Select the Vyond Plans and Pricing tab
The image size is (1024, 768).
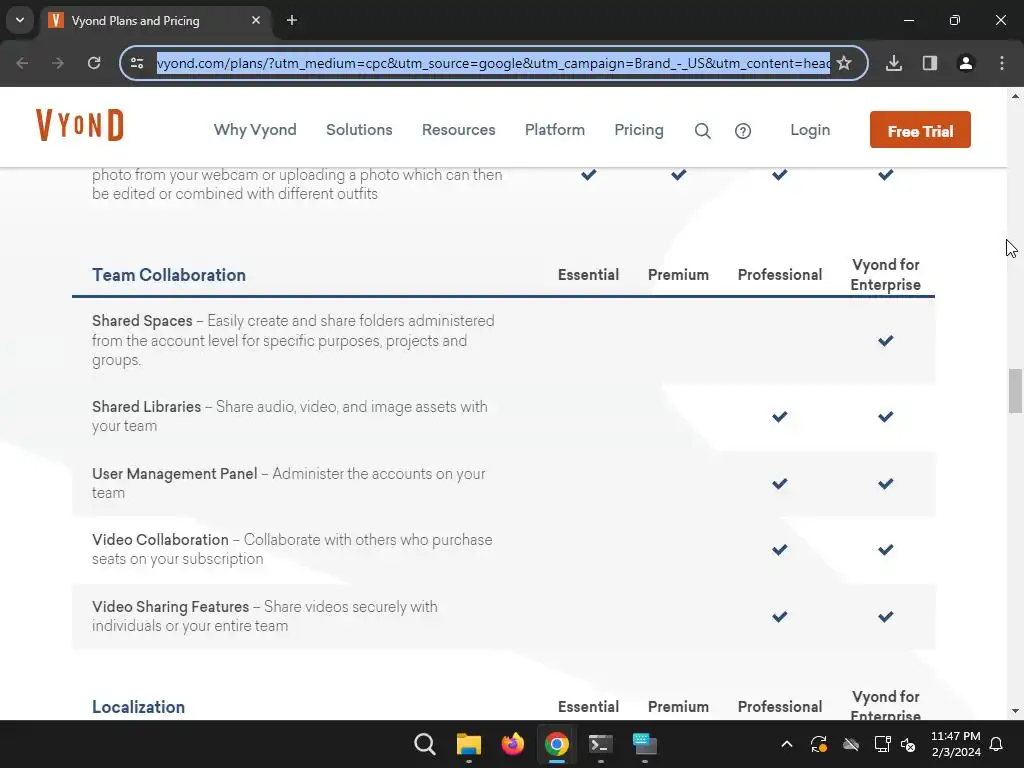pos(155,20)
